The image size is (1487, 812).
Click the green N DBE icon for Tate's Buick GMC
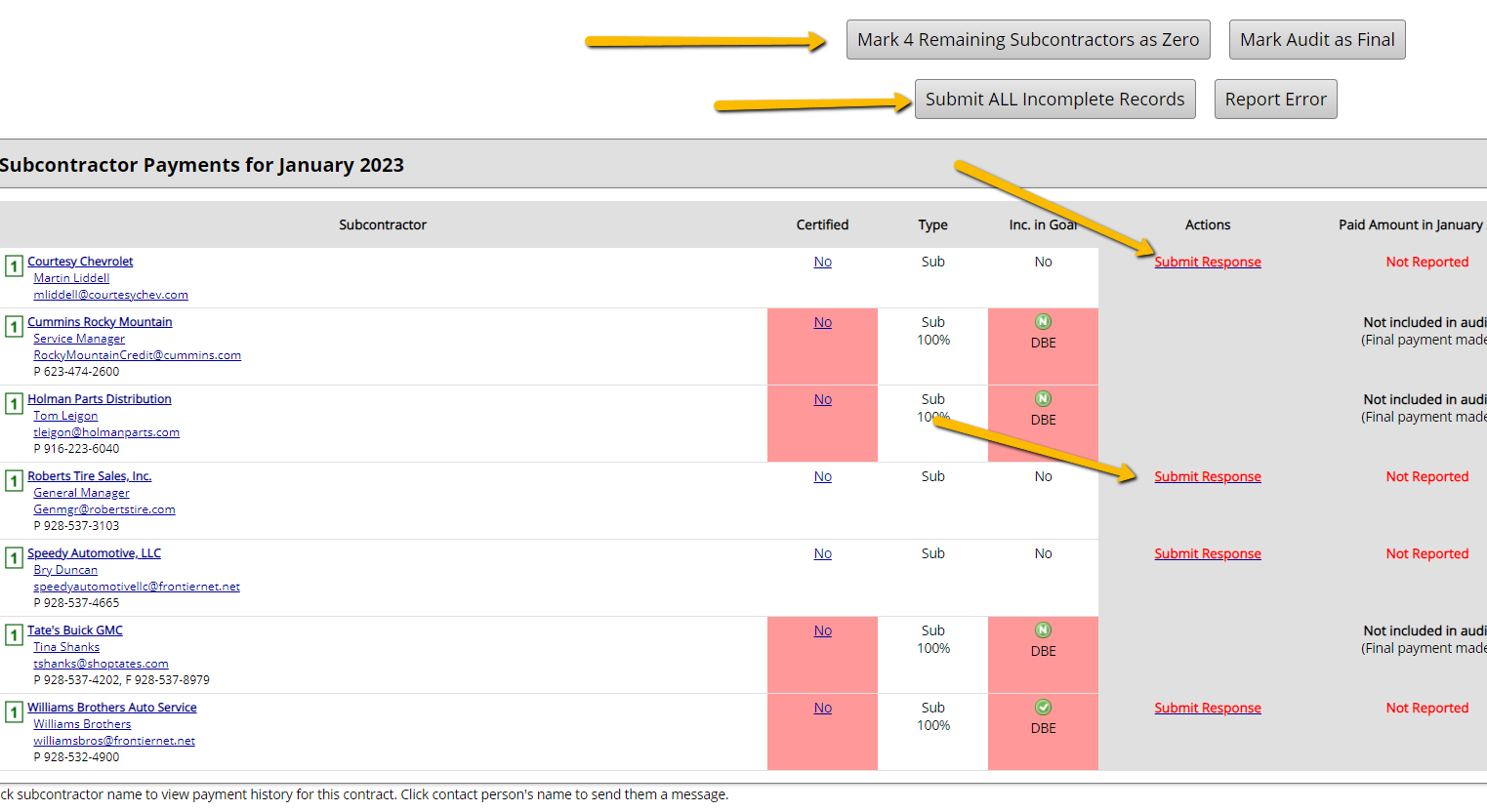1043,630
